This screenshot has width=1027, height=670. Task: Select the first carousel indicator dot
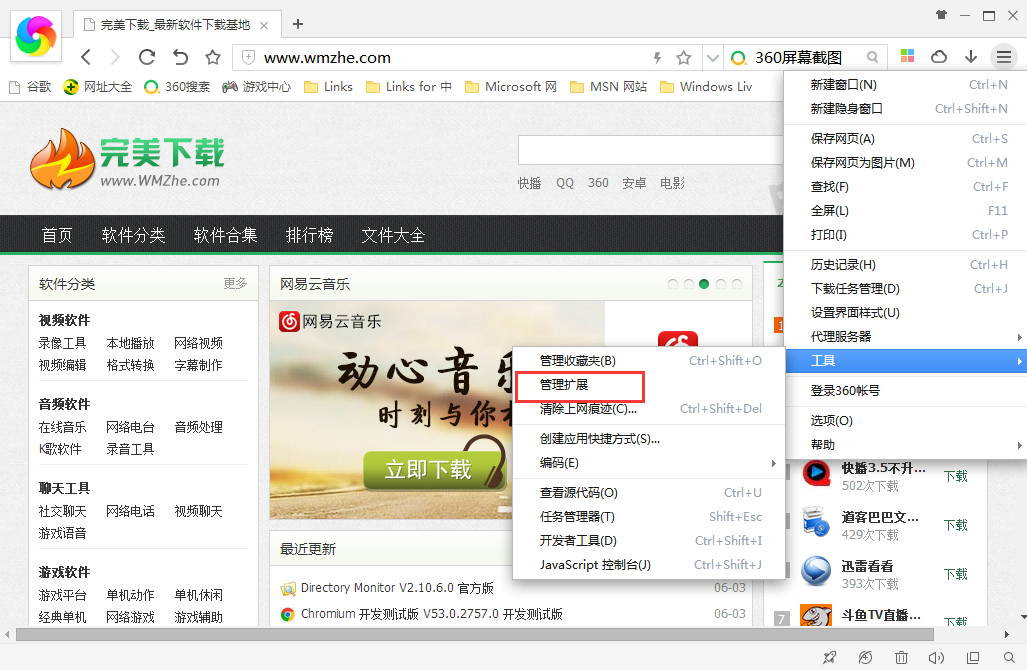(x=673, y=284)
